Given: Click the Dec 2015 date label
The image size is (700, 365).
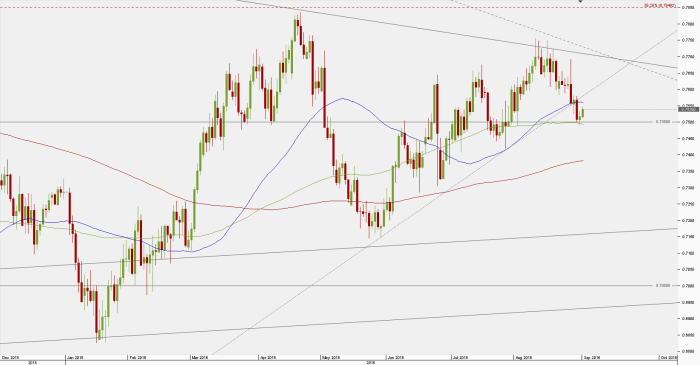Looking at the screenshot, I should click(10, 357).
